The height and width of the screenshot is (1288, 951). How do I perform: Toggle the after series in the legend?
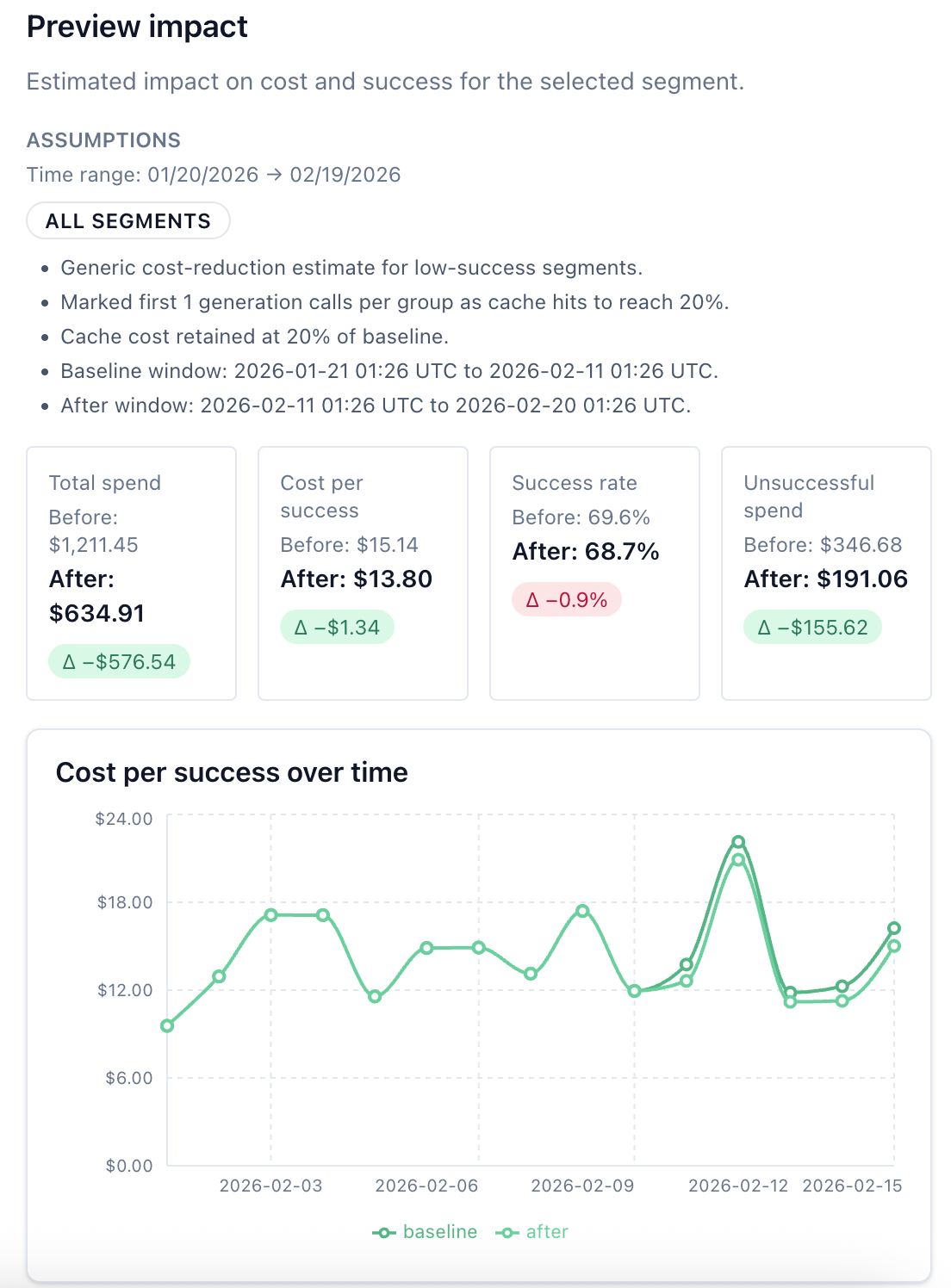[x=547, y=1231]
